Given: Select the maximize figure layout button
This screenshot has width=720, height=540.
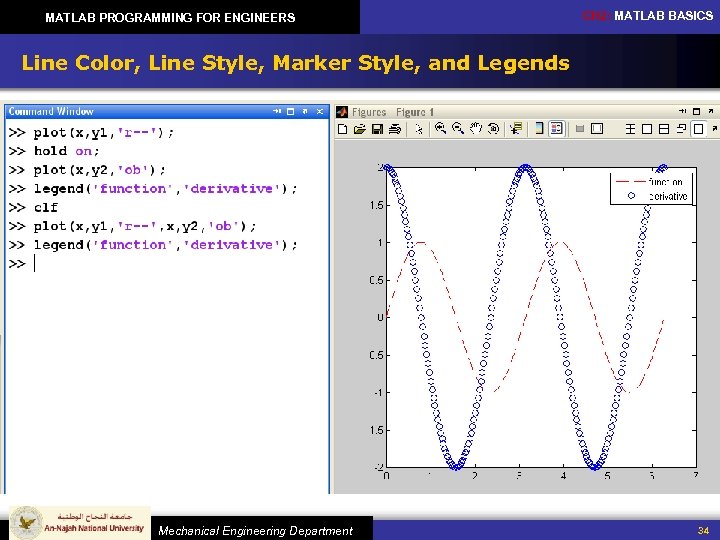Looking at the screenshot, I should click(x=698, y=129).
